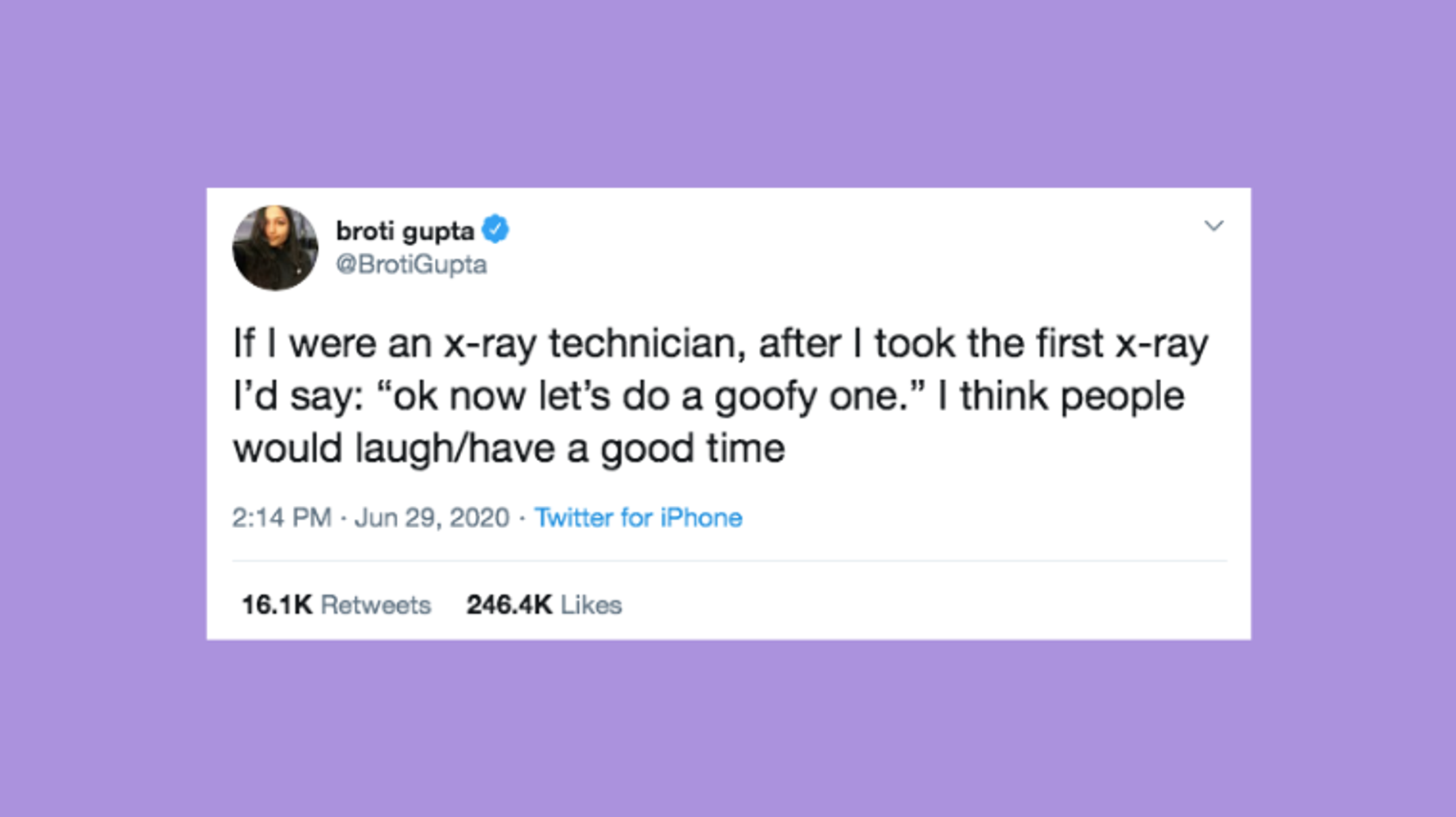This screenshot has height=817, width=1456.
Task: Click the words "I think people"
Action: click(1060, 396)
